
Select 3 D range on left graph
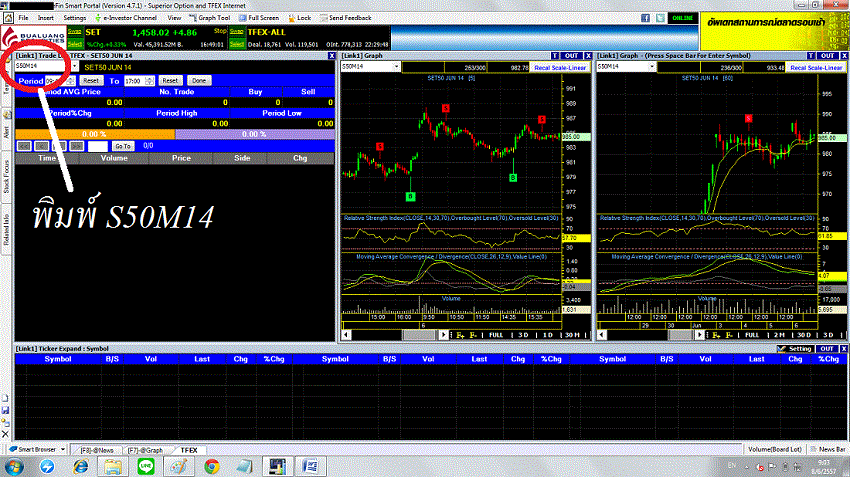click(523, 335)
